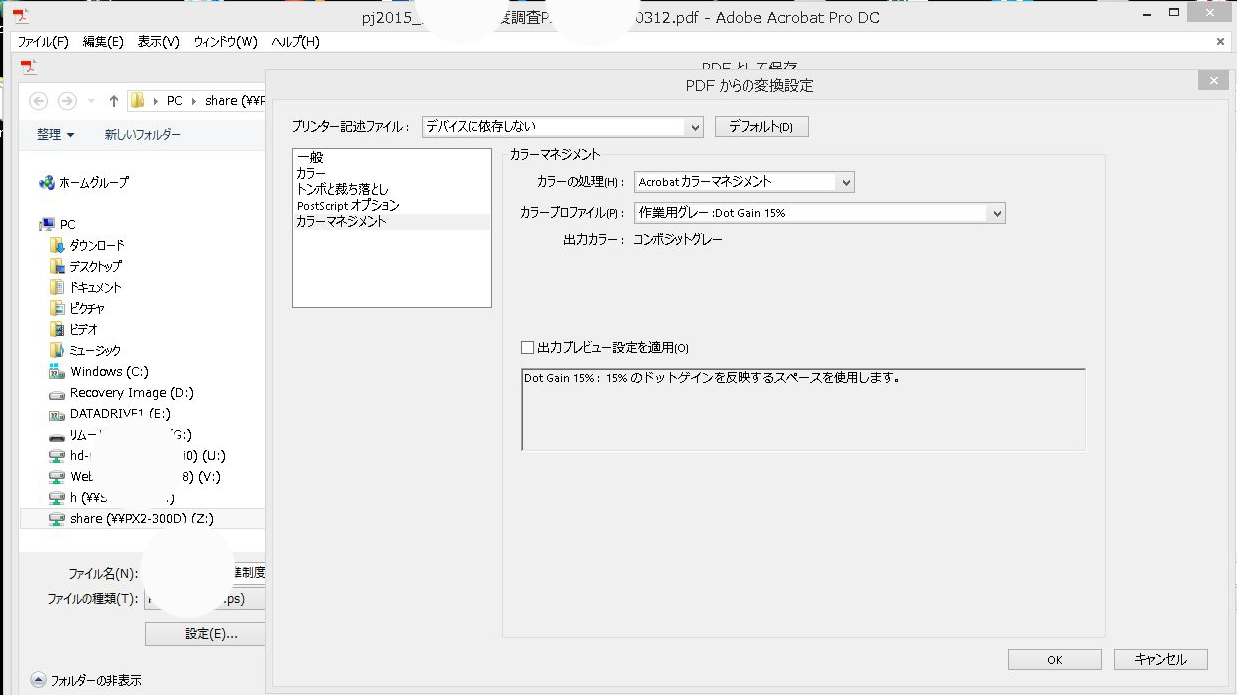Screen dimensions: 1237x695
Task: Open the 整理 dropdown menu
Action: click(56, 135)
